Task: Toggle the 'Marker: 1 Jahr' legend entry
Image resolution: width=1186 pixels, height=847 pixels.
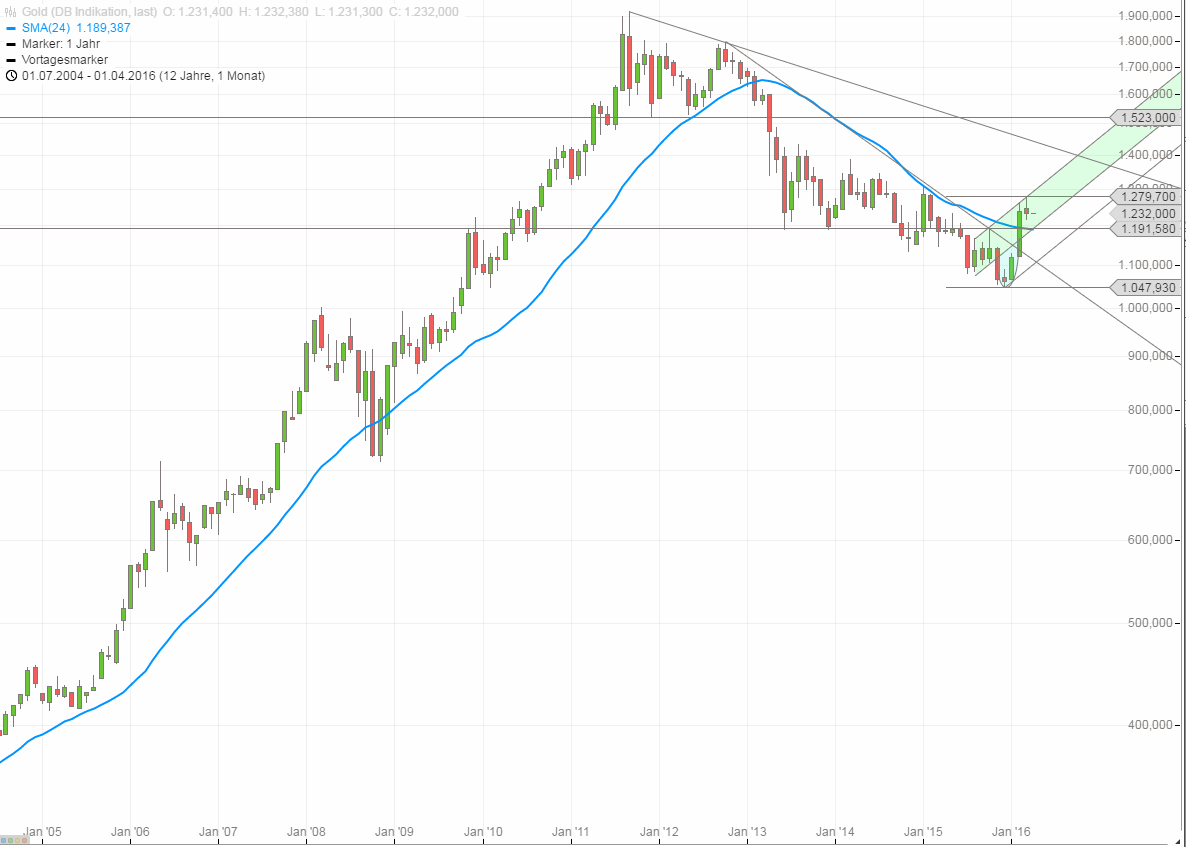Action: [60, 44]
